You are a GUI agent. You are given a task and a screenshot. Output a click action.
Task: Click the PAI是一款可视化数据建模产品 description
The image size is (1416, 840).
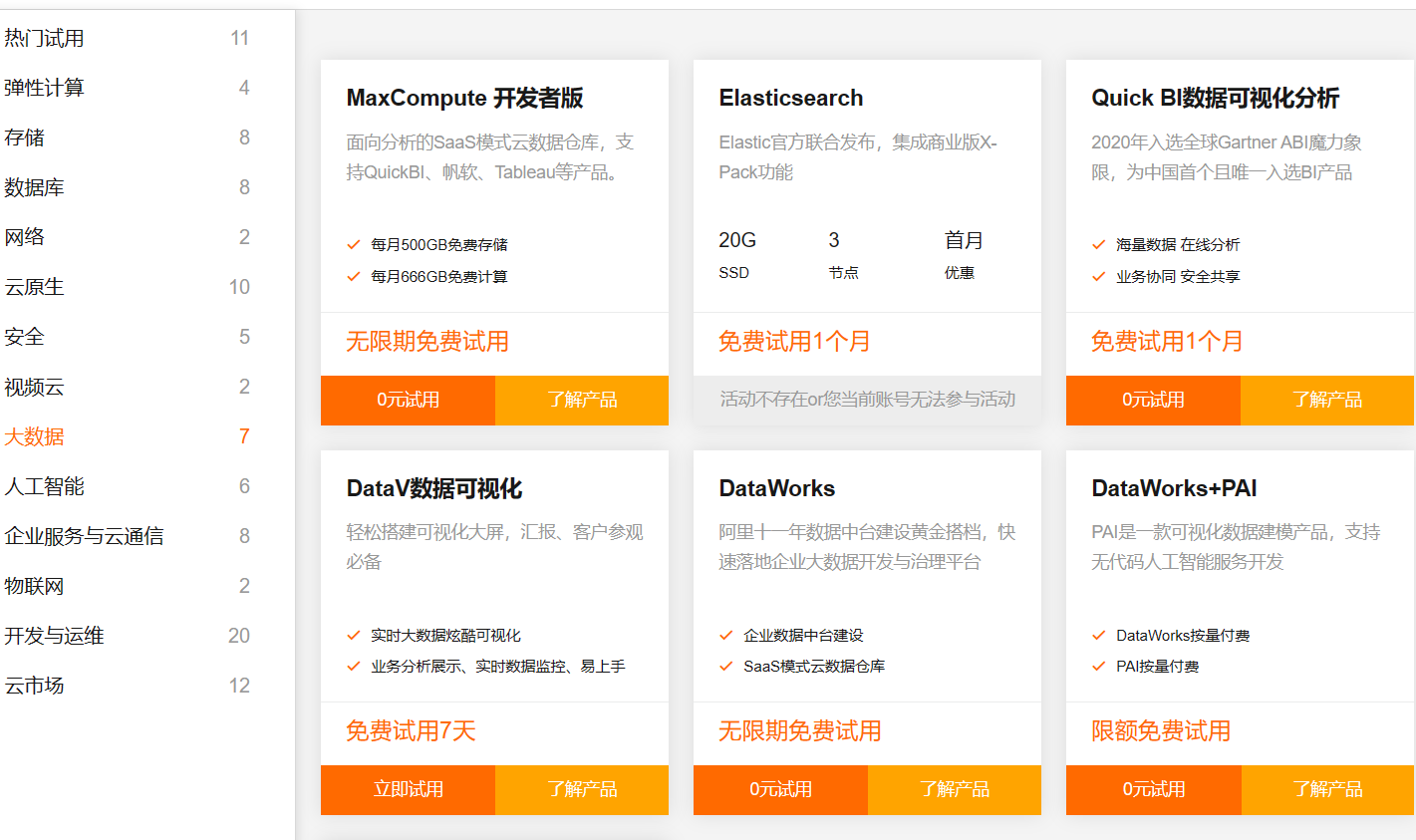pyautogui.click(x=1236, y=547)
